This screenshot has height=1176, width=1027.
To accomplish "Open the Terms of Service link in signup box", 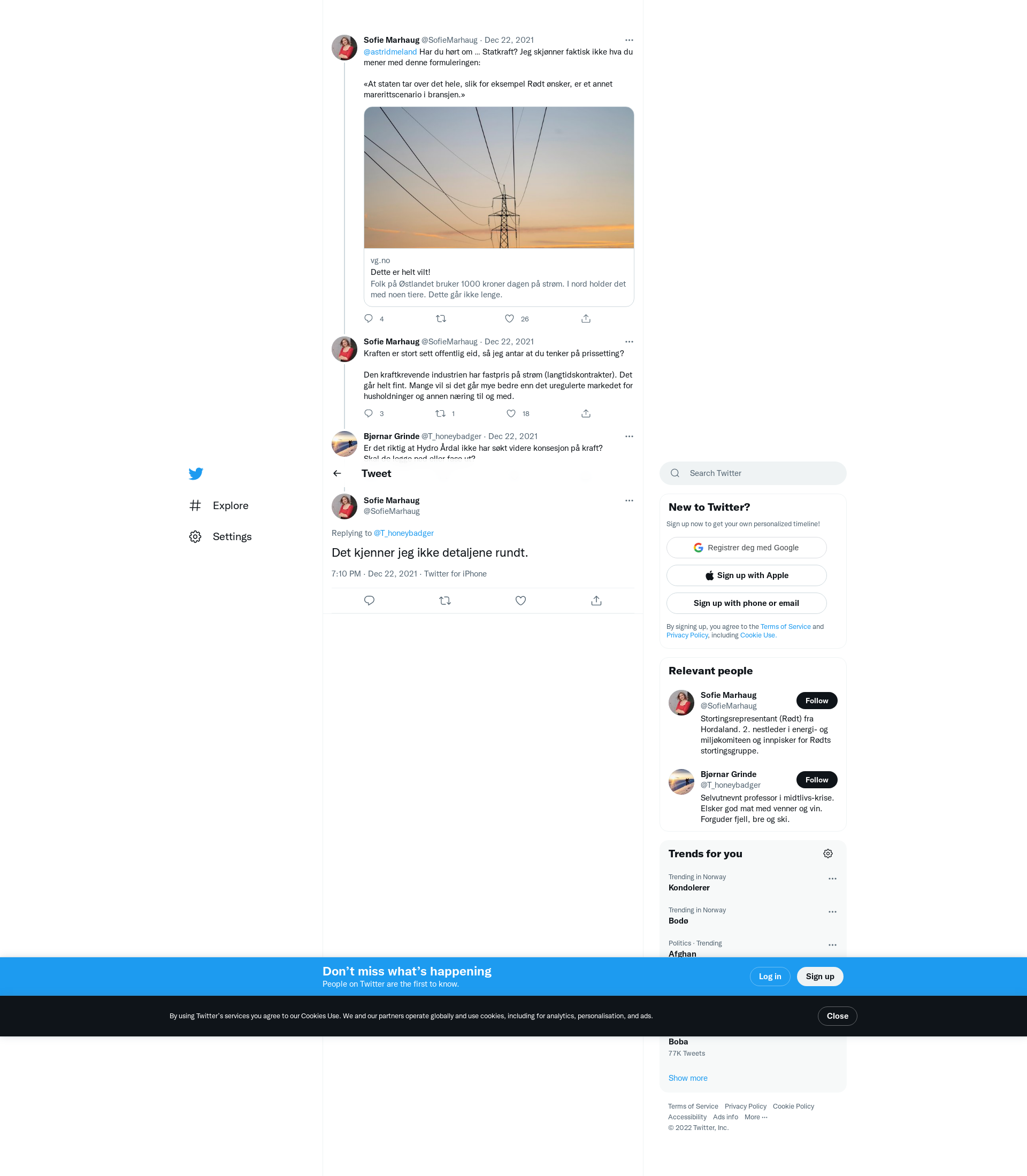I will 785,627.
